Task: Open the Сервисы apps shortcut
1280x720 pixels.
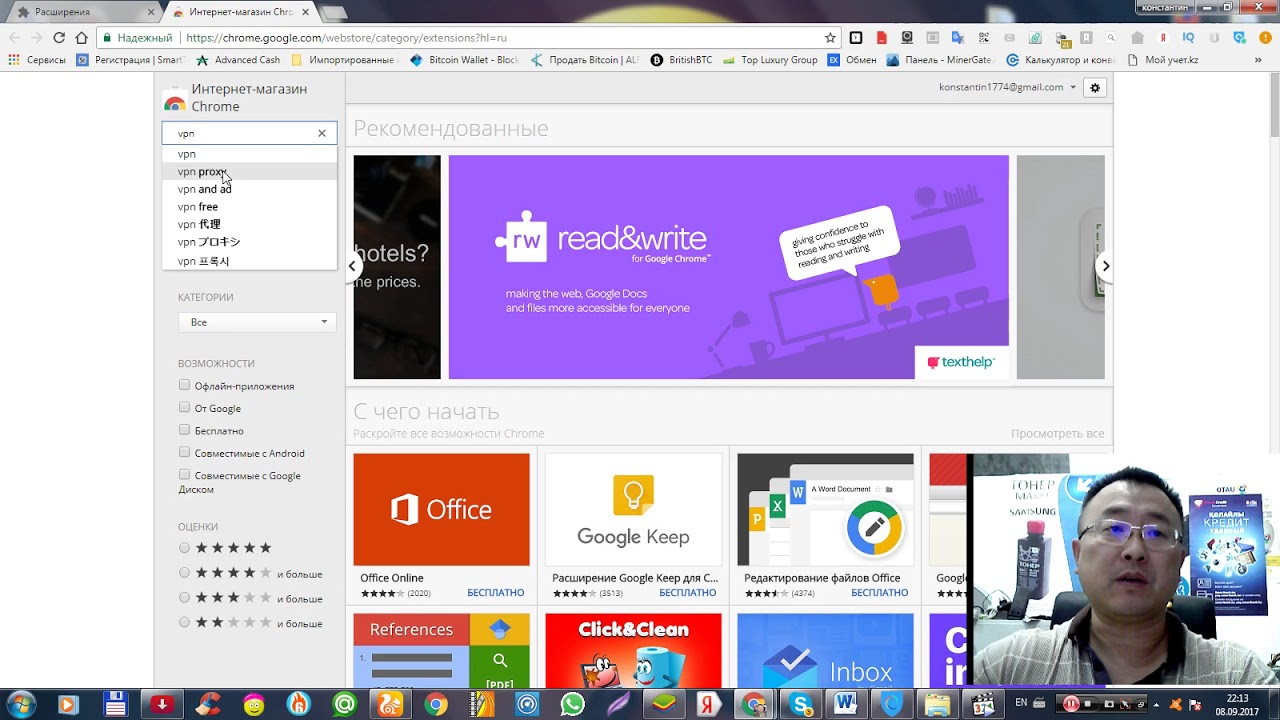Action: click(x=38, y=60)
